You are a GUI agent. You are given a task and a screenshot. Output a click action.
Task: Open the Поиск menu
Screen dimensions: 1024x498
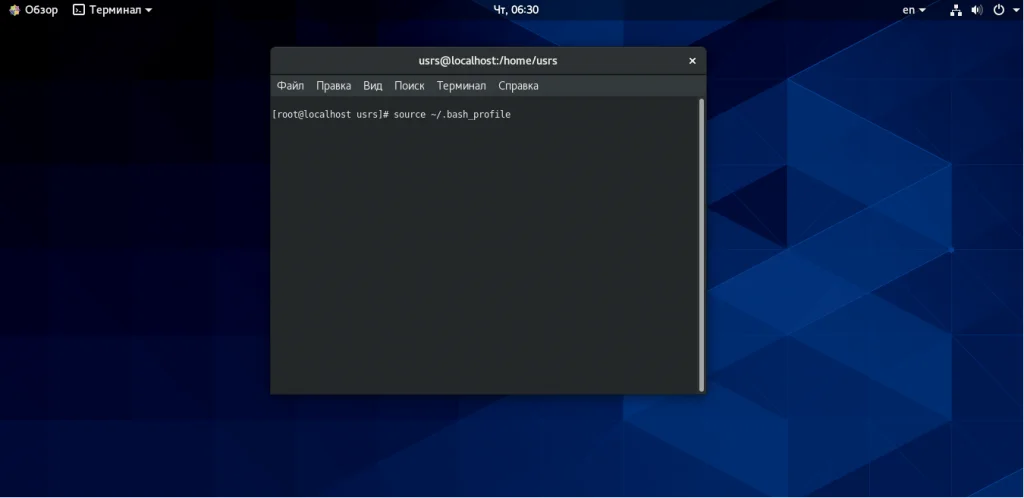pyautogui.click(x=409, y=86)
